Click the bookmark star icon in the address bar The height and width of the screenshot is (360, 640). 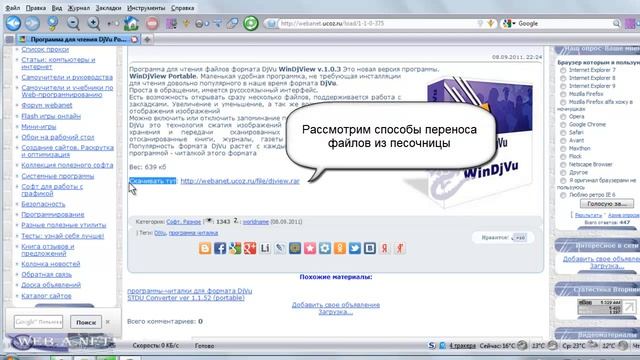(x=491, y=24)
